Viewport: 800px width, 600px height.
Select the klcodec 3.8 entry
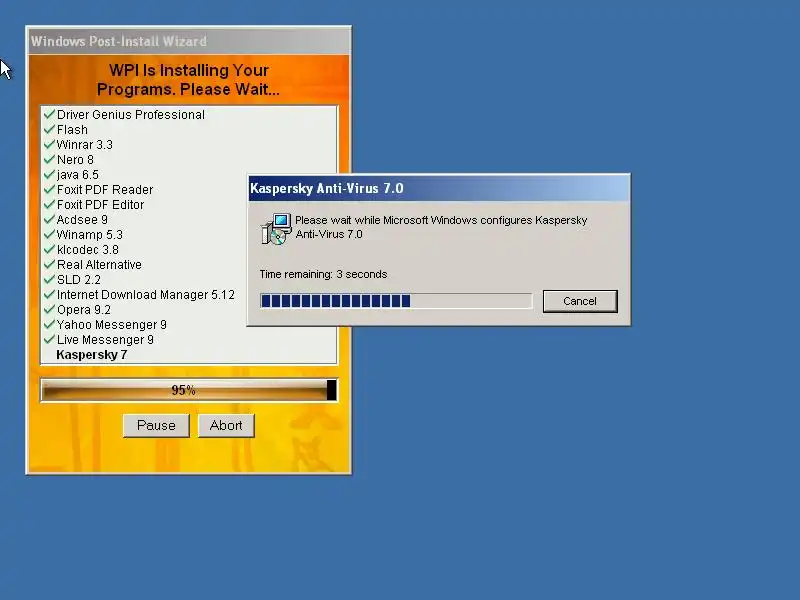tap(88, 250)
